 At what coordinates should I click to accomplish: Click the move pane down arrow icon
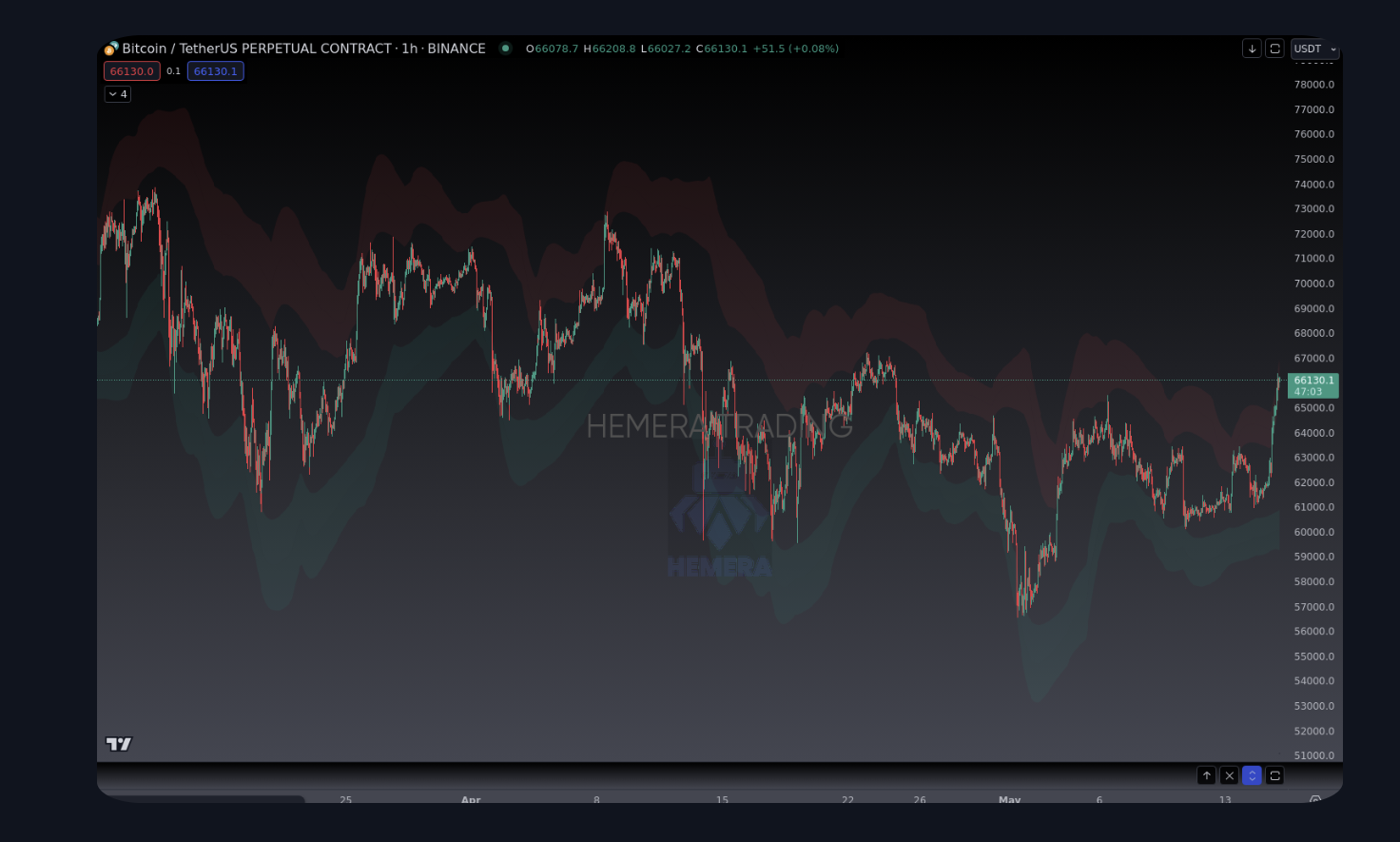tap(1252, 49)
